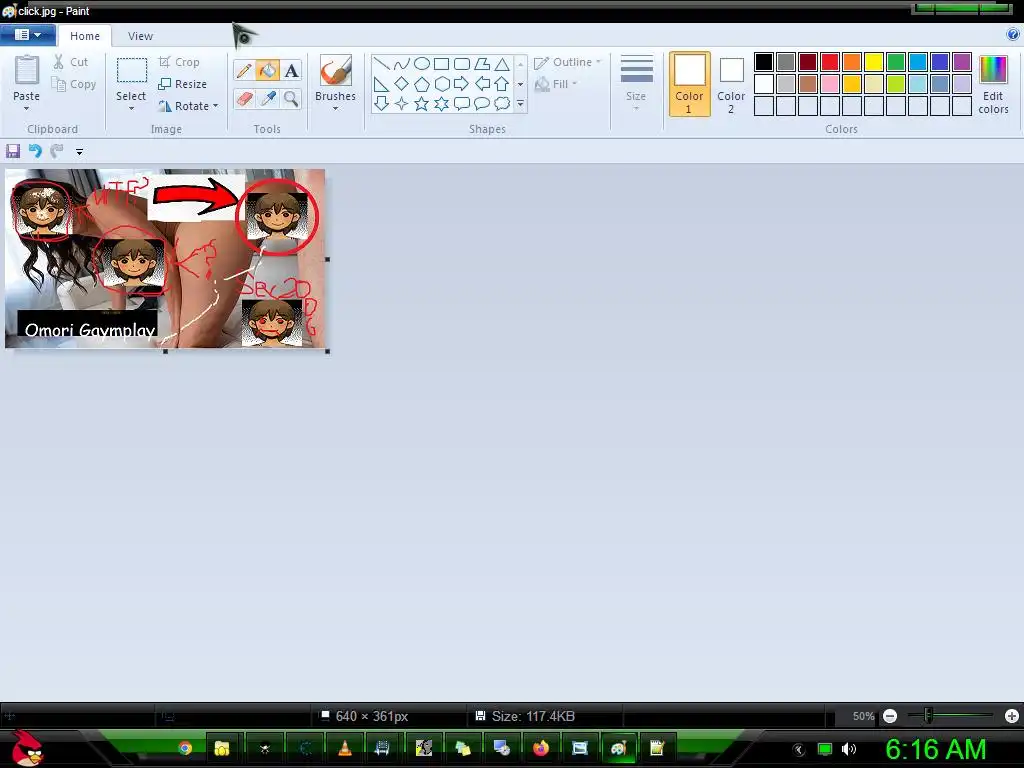Click the Resize button

pos(182,84)
